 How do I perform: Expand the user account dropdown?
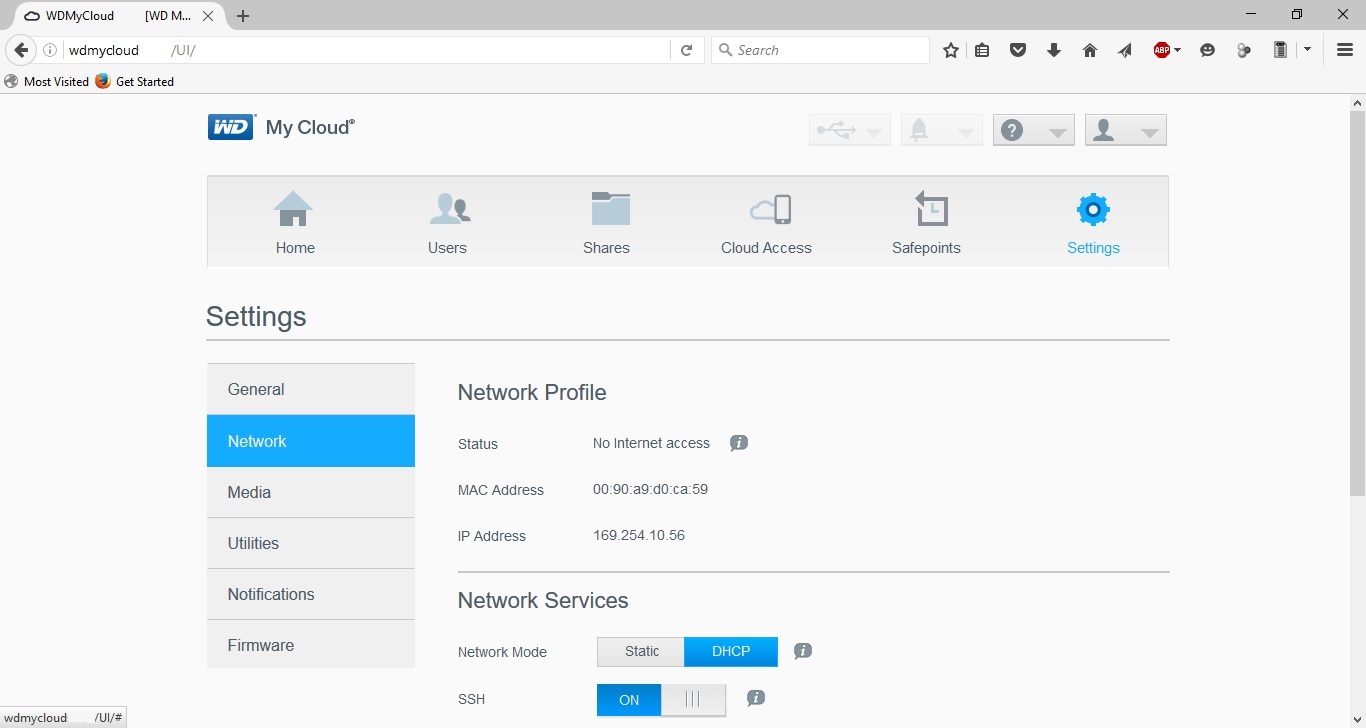coord(1126,130)
